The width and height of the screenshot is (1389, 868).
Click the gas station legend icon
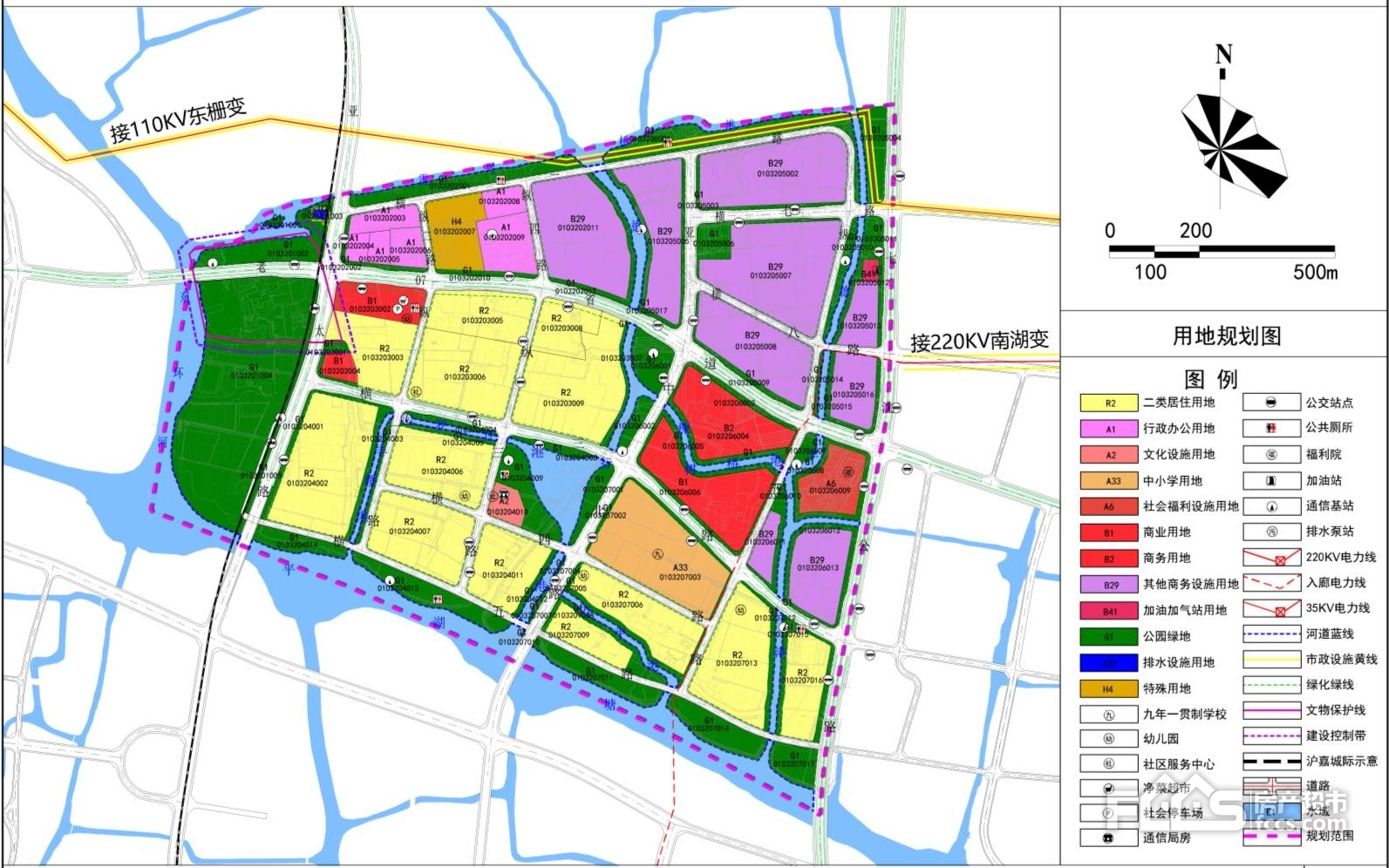(x=1271, y=480)
